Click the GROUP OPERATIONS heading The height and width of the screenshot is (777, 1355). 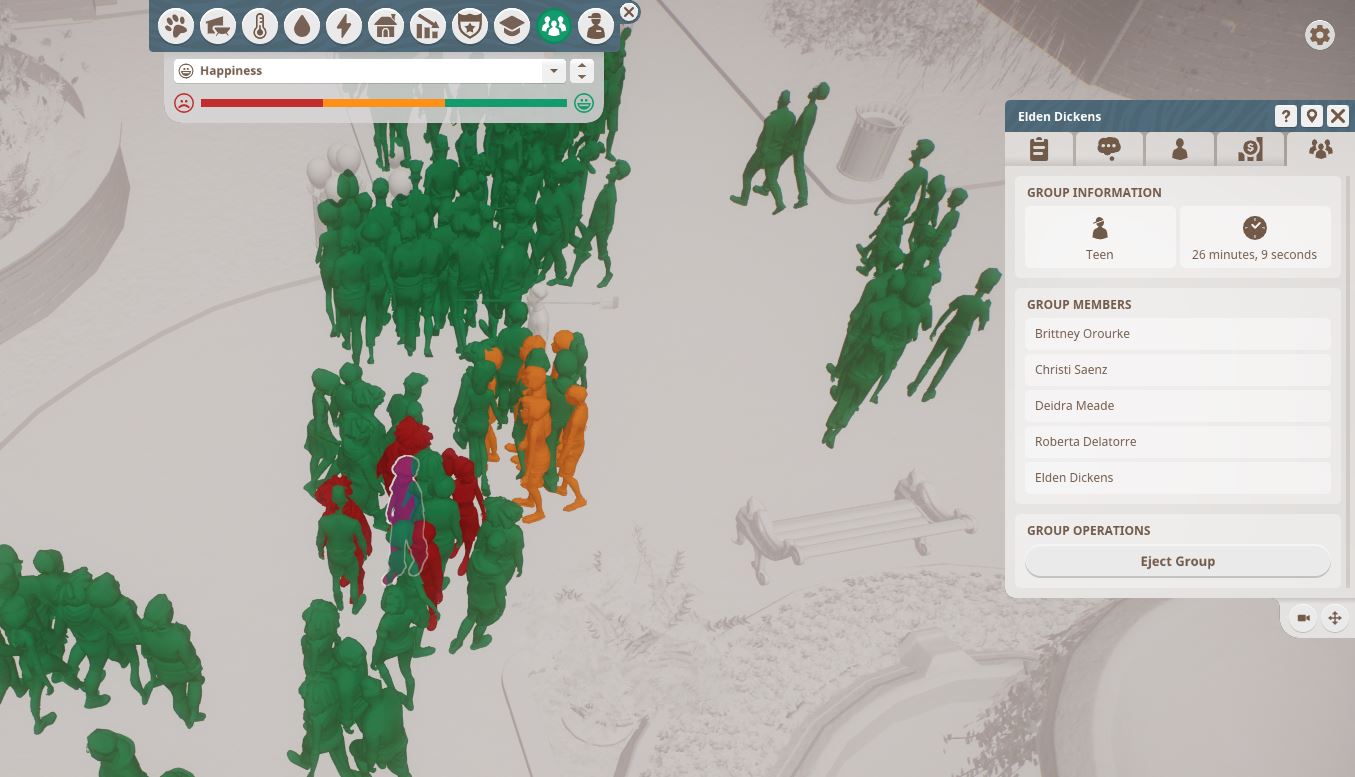[x=1088, y=530]
